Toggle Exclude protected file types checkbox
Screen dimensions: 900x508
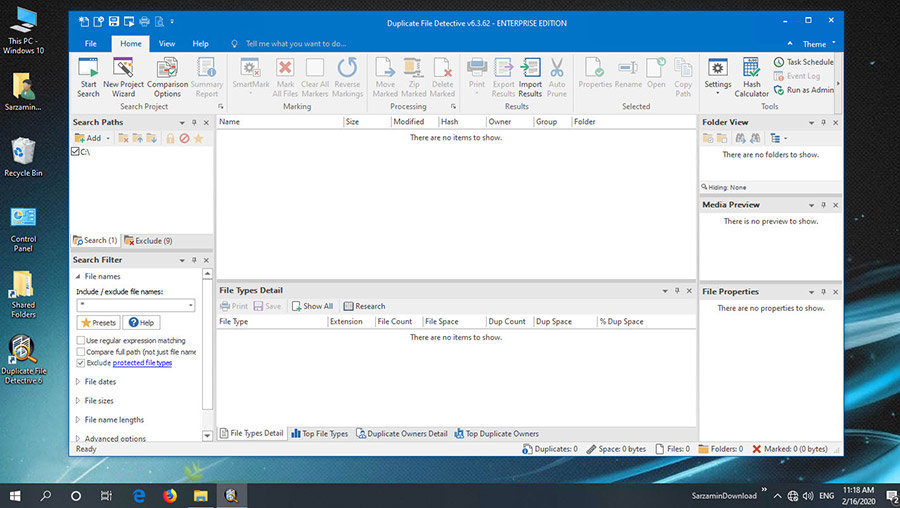81,363
